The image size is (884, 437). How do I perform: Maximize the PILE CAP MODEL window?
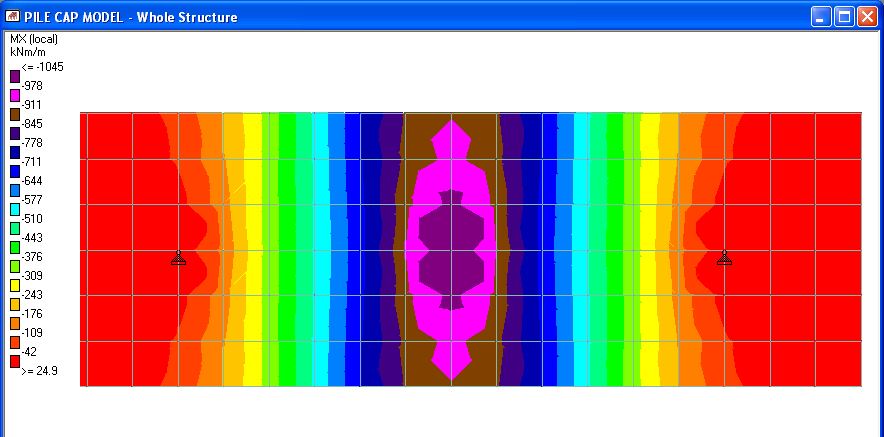(x=844, y=17)
